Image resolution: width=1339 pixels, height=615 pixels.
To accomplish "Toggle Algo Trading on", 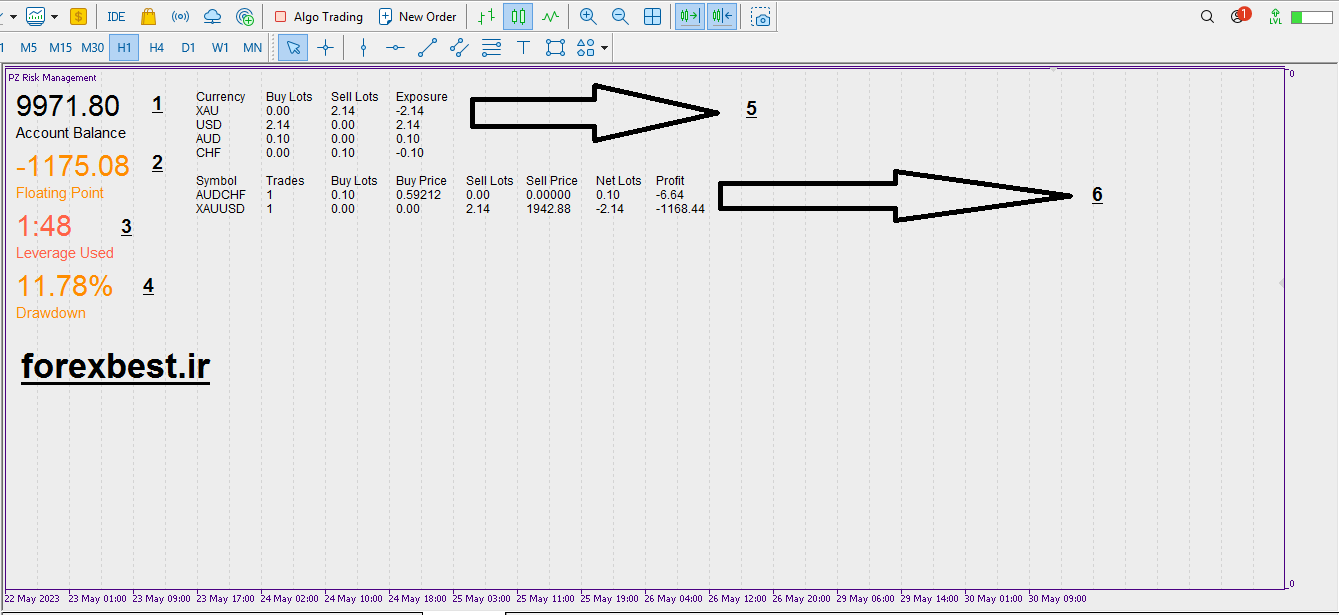I will (318, 17).
